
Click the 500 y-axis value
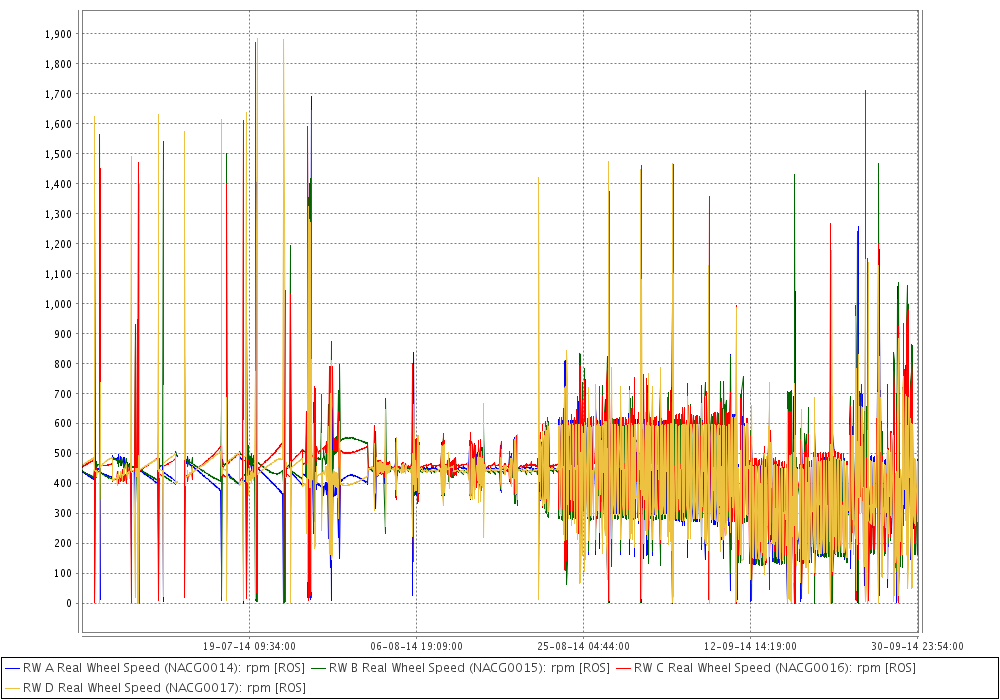64,454
